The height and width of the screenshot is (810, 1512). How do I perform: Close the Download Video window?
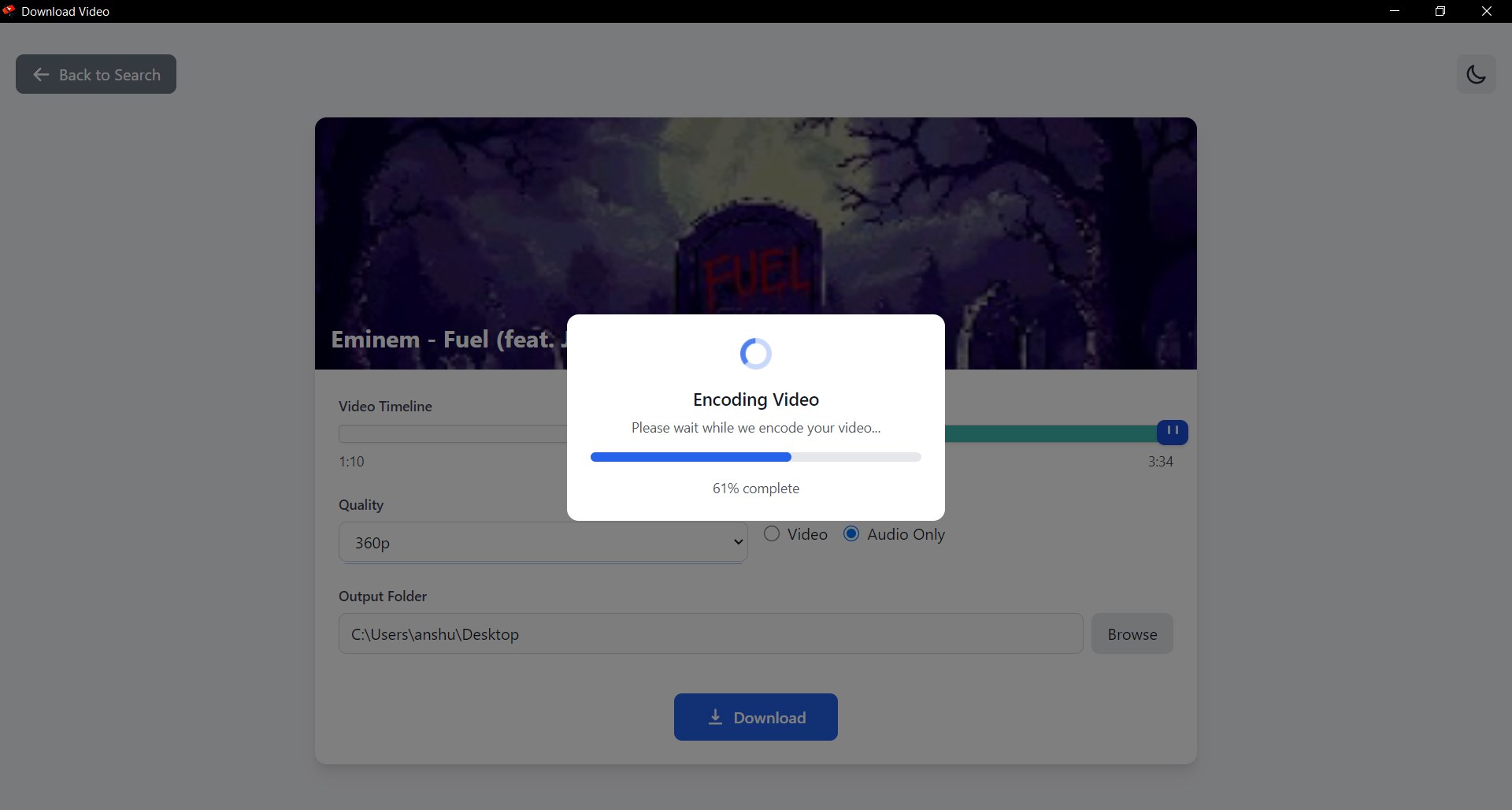pos(1487,11)
